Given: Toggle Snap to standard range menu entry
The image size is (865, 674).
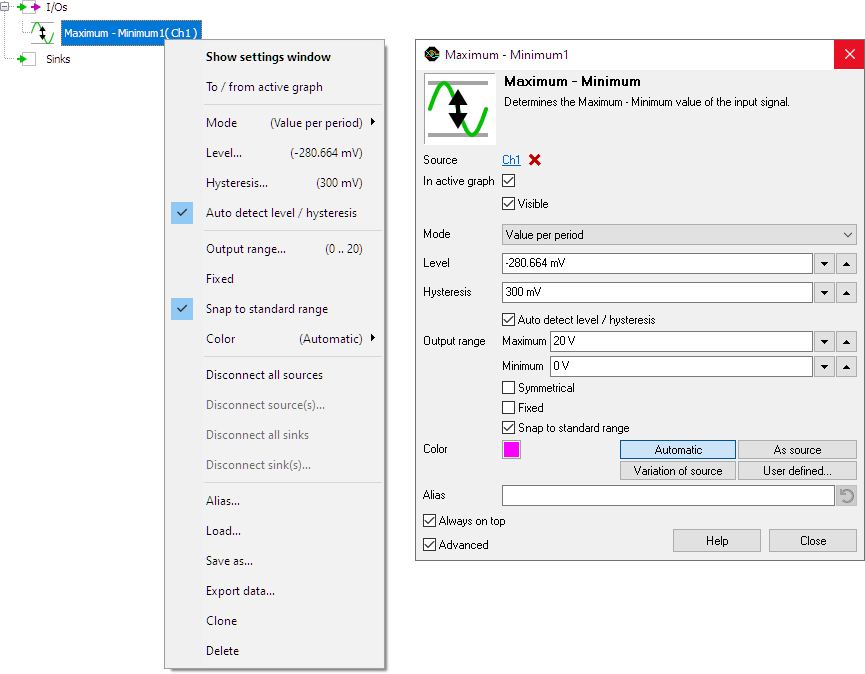Looking at the screenshot, I should [275, 309].
